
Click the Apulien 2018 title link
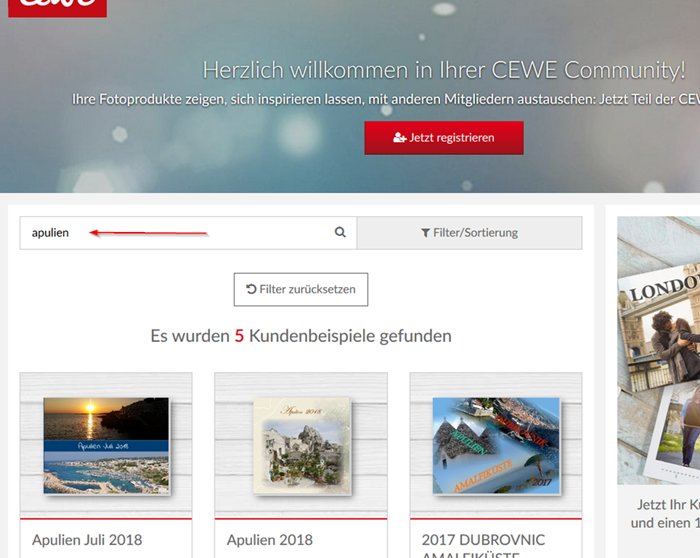270,540
